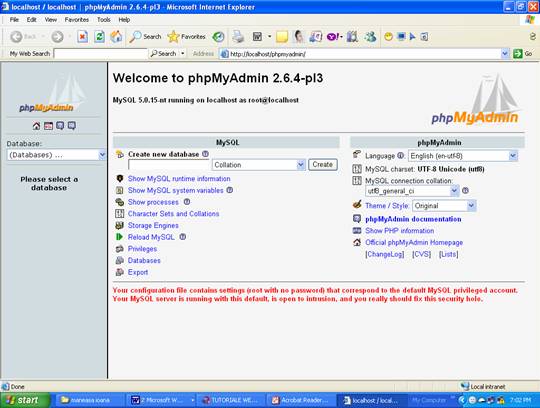Image resolution: width=540 pixels, height=408 pixels.
Task: Click the Storage Engines icon
Action: point(120,226)
